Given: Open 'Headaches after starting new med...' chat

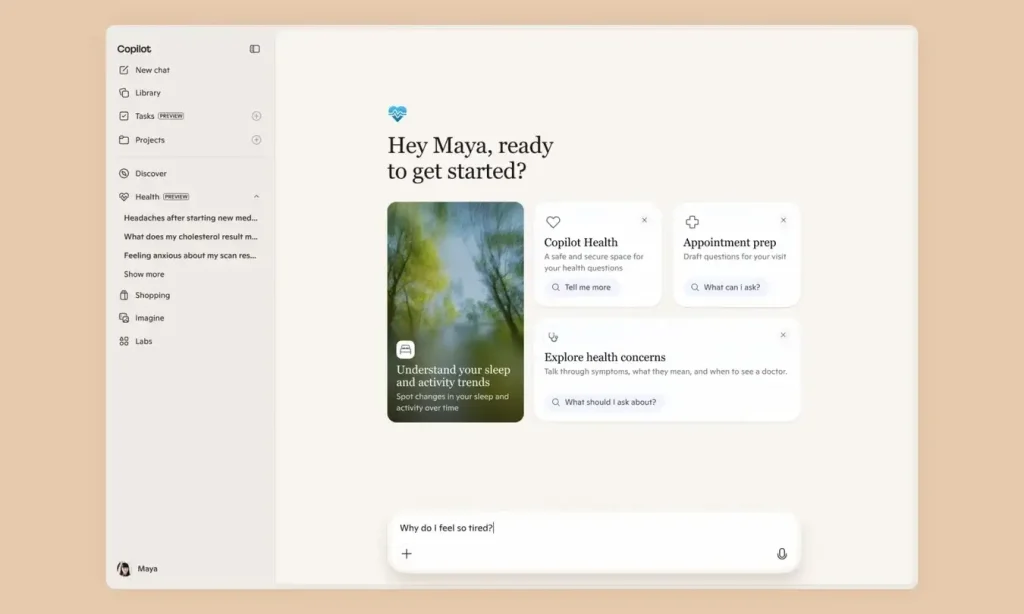Looking at the screenshot, I should tap(191, 218).
